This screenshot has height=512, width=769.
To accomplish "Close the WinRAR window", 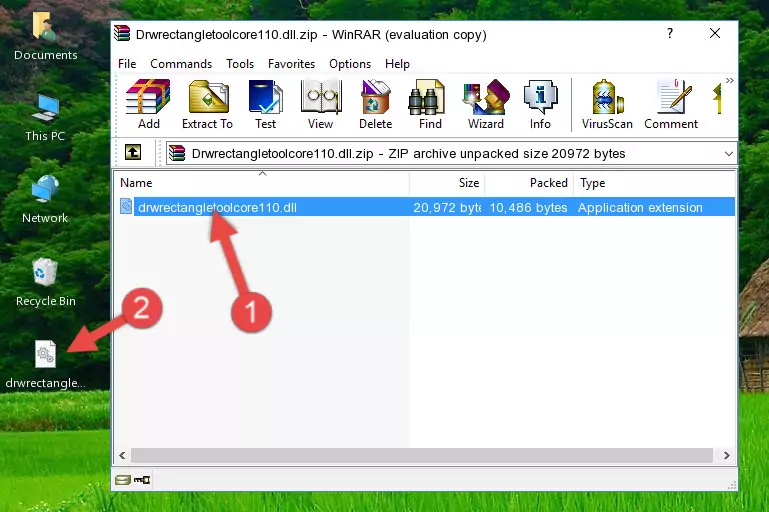I will click(x=715, y=33).
